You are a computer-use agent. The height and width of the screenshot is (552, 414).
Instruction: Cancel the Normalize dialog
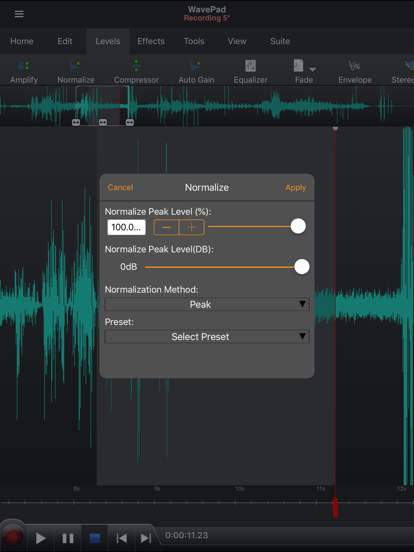click(x=120, y=187)
